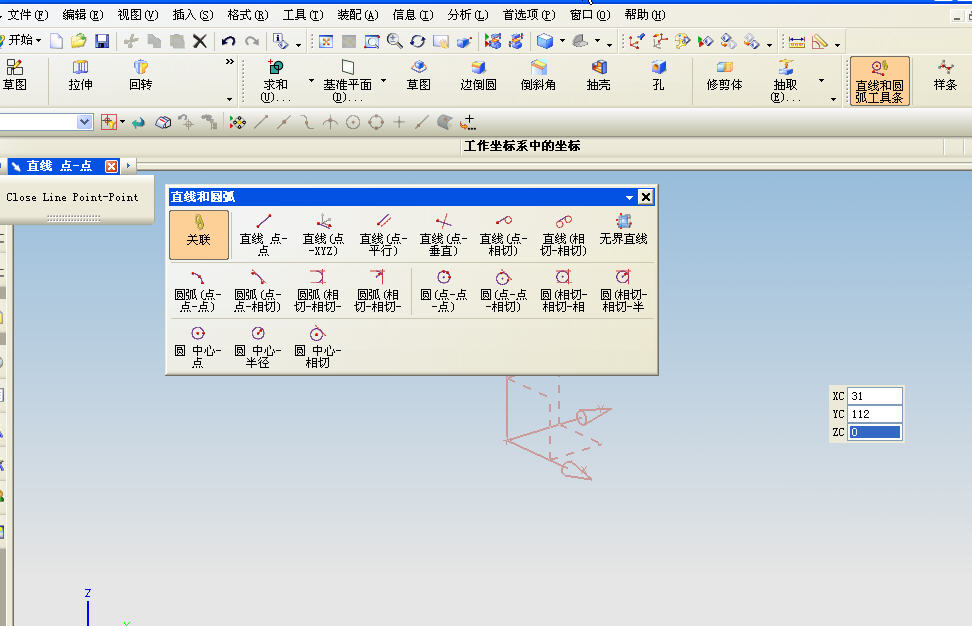Click the 拉伸 extrude button

(x=81, y=75)
